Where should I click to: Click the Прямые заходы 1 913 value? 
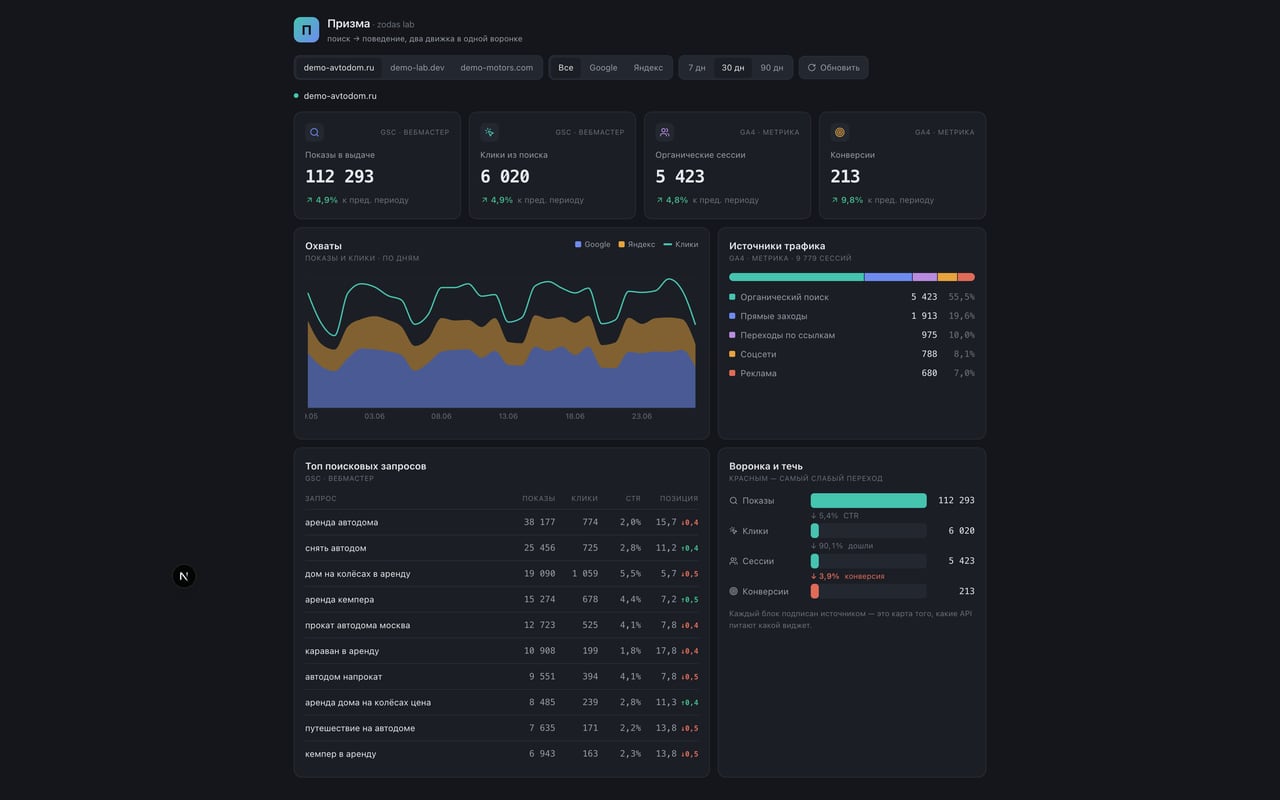(x=924, y=316)
